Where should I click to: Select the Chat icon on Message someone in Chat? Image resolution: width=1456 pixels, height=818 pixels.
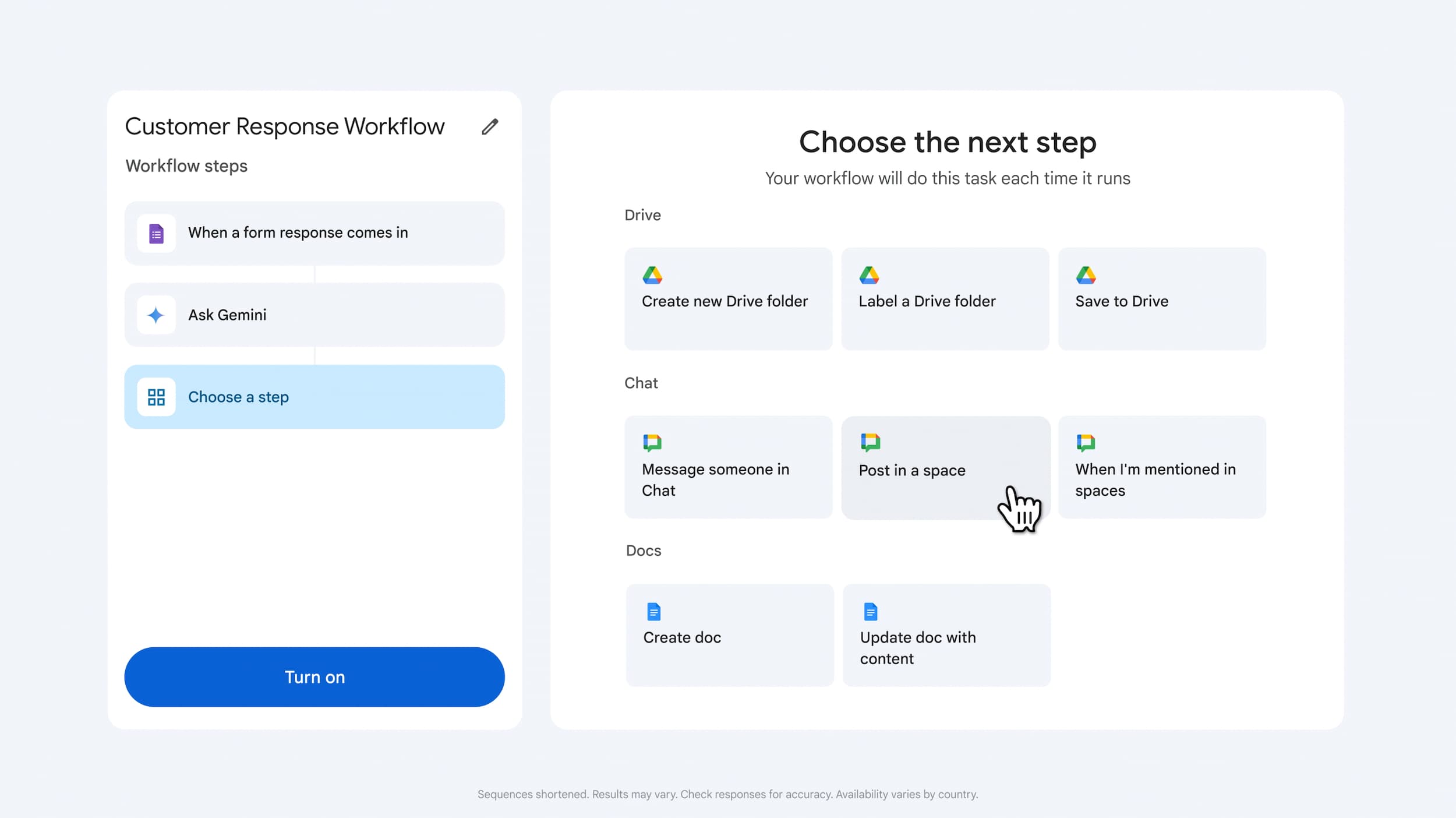[652, 442]
